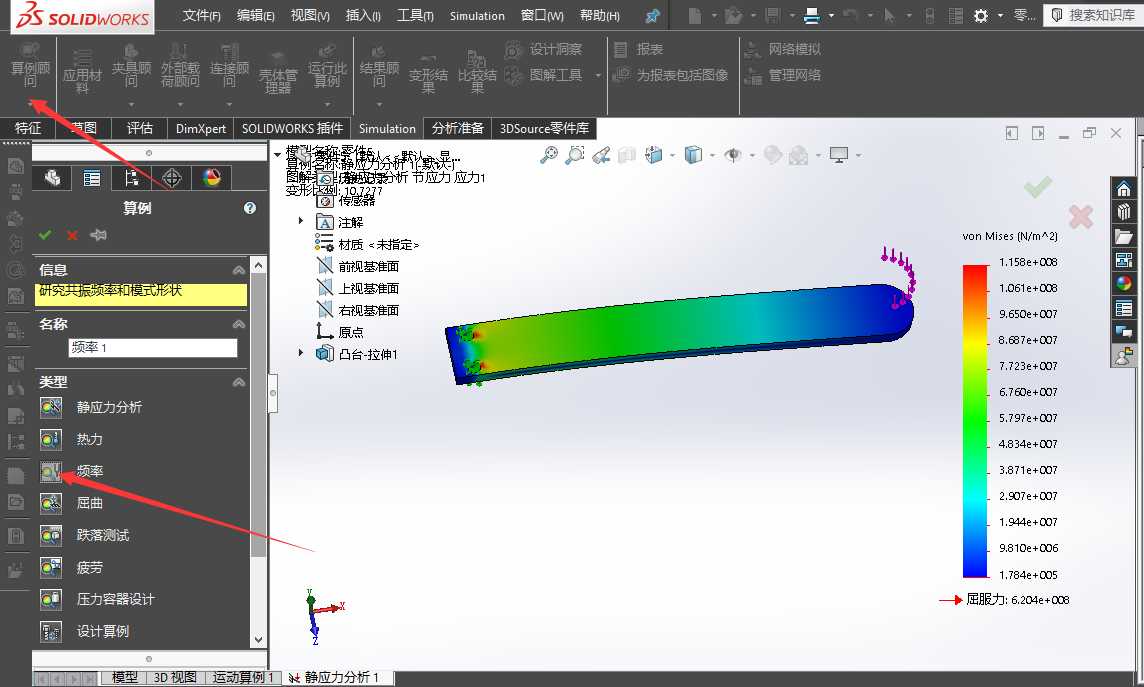Open the 视图(V) menu
This screenshot has height=687, width=1144.
310,15
